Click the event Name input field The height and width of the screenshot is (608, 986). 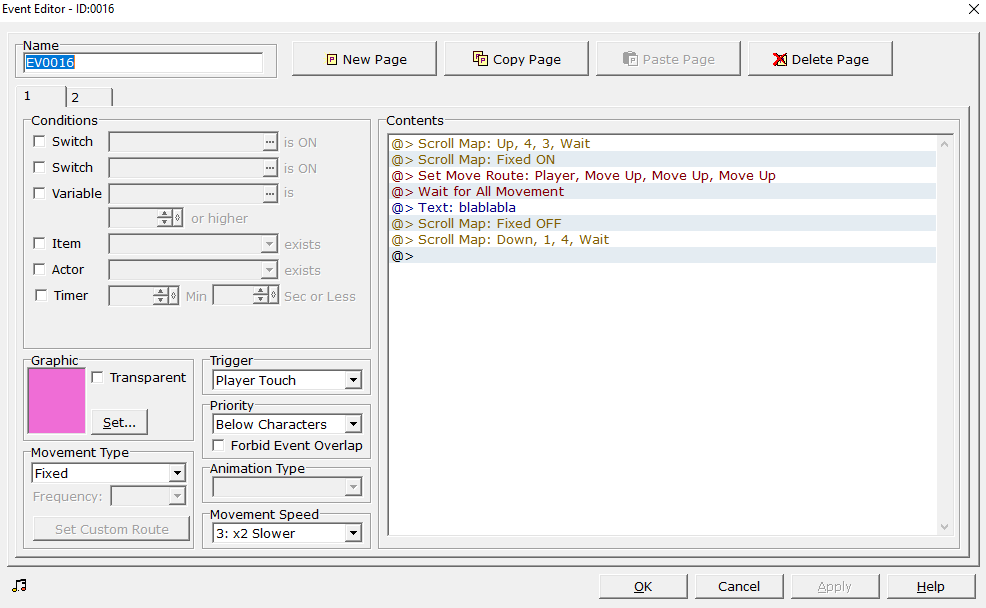click(143, 62)
